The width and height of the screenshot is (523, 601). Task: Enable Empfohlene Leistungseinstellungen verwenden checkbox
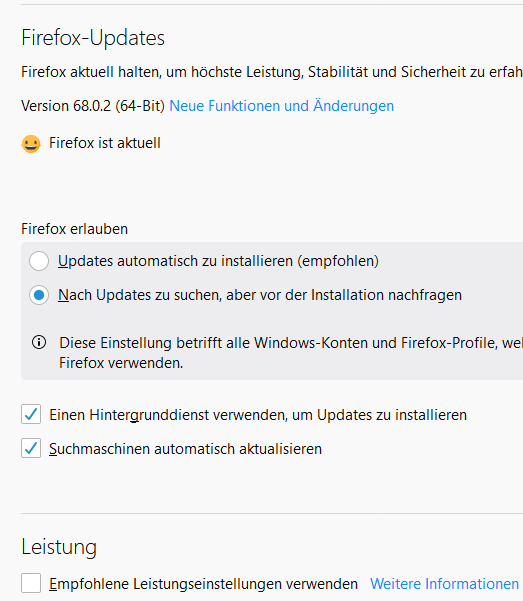point(31,583)
